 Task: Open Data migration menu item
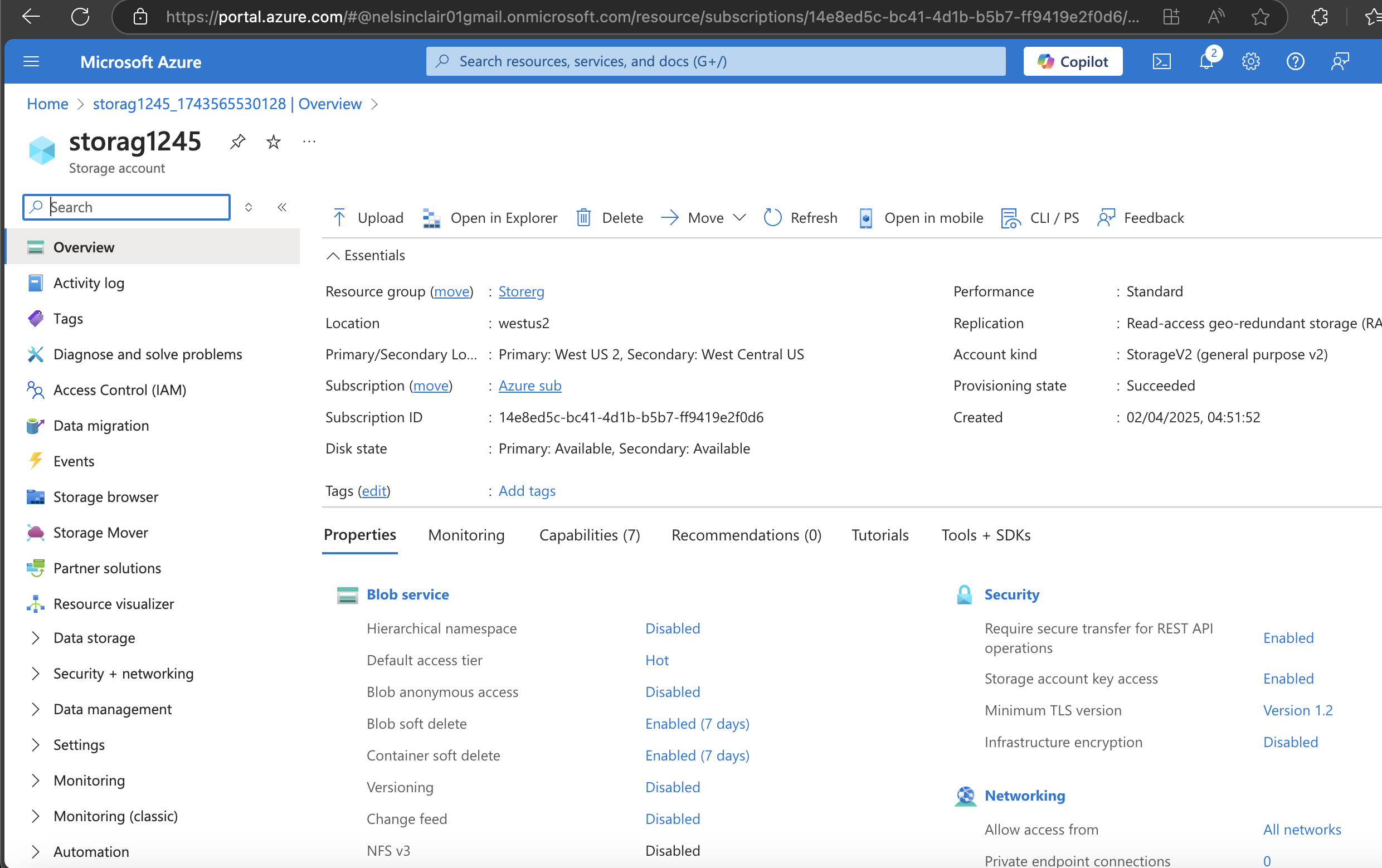pyautogui.click(x=101, y=425)
